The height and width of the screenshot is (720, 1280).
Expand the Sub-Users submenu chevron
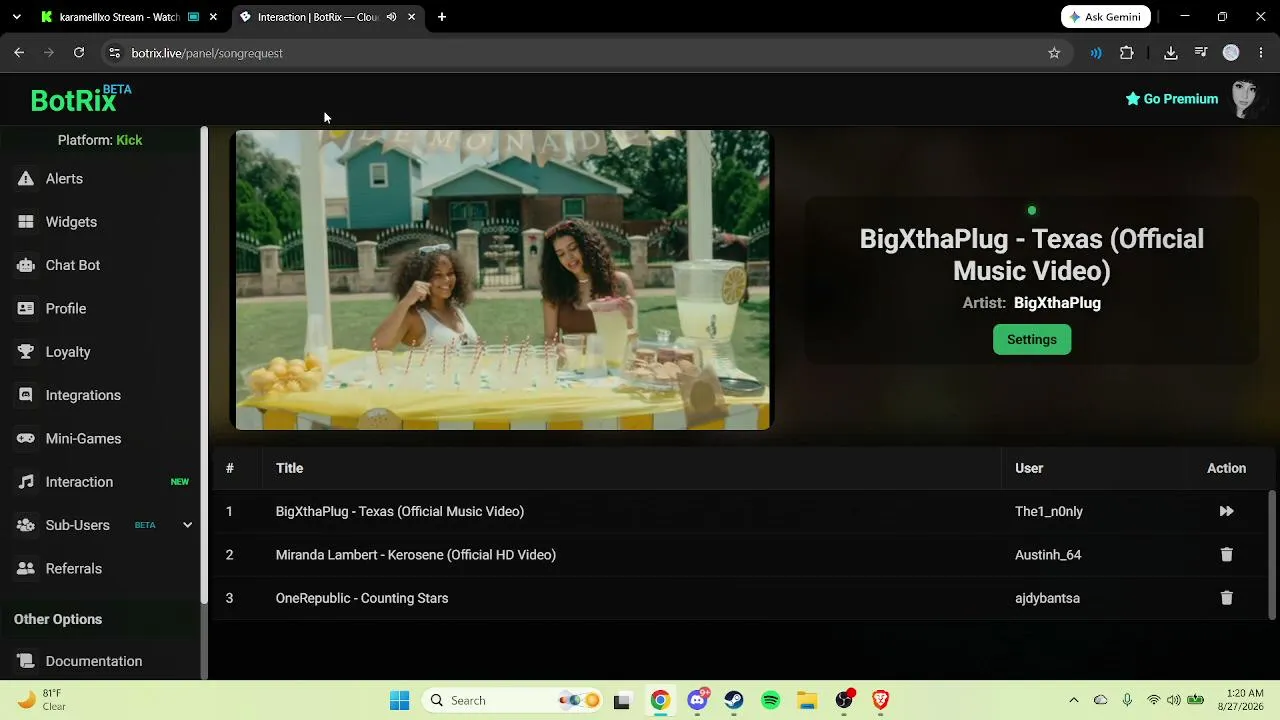tap(187, 525)
